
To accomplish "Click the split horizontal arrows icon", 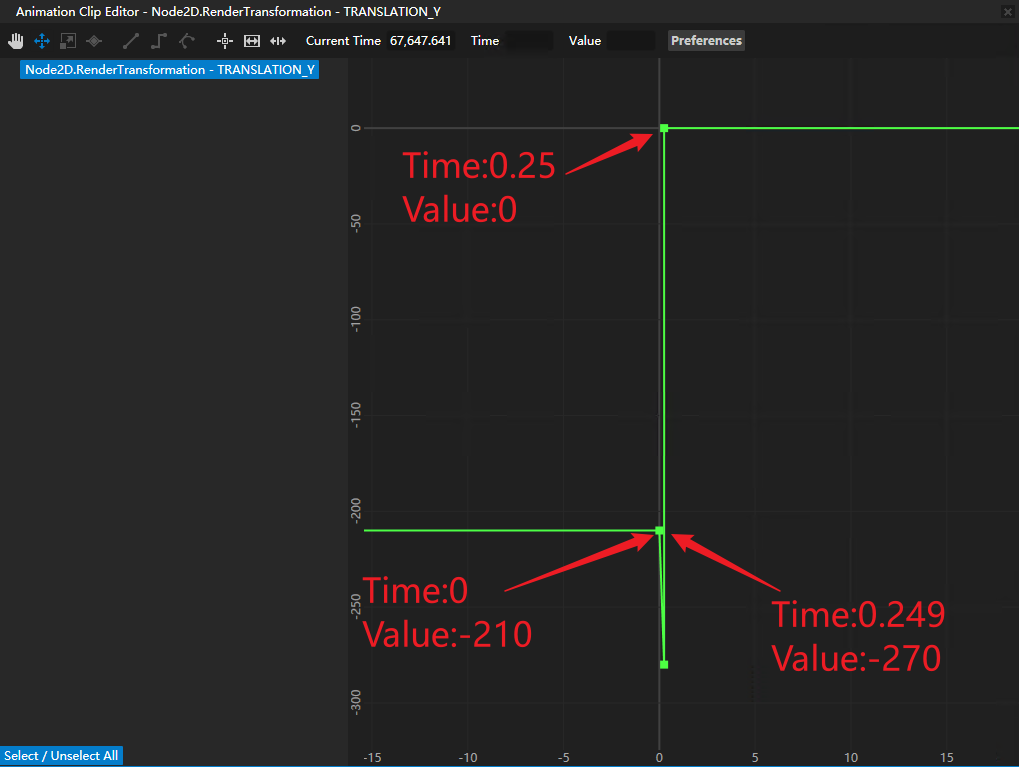I will pyautogui.click(x=278, y=41).
